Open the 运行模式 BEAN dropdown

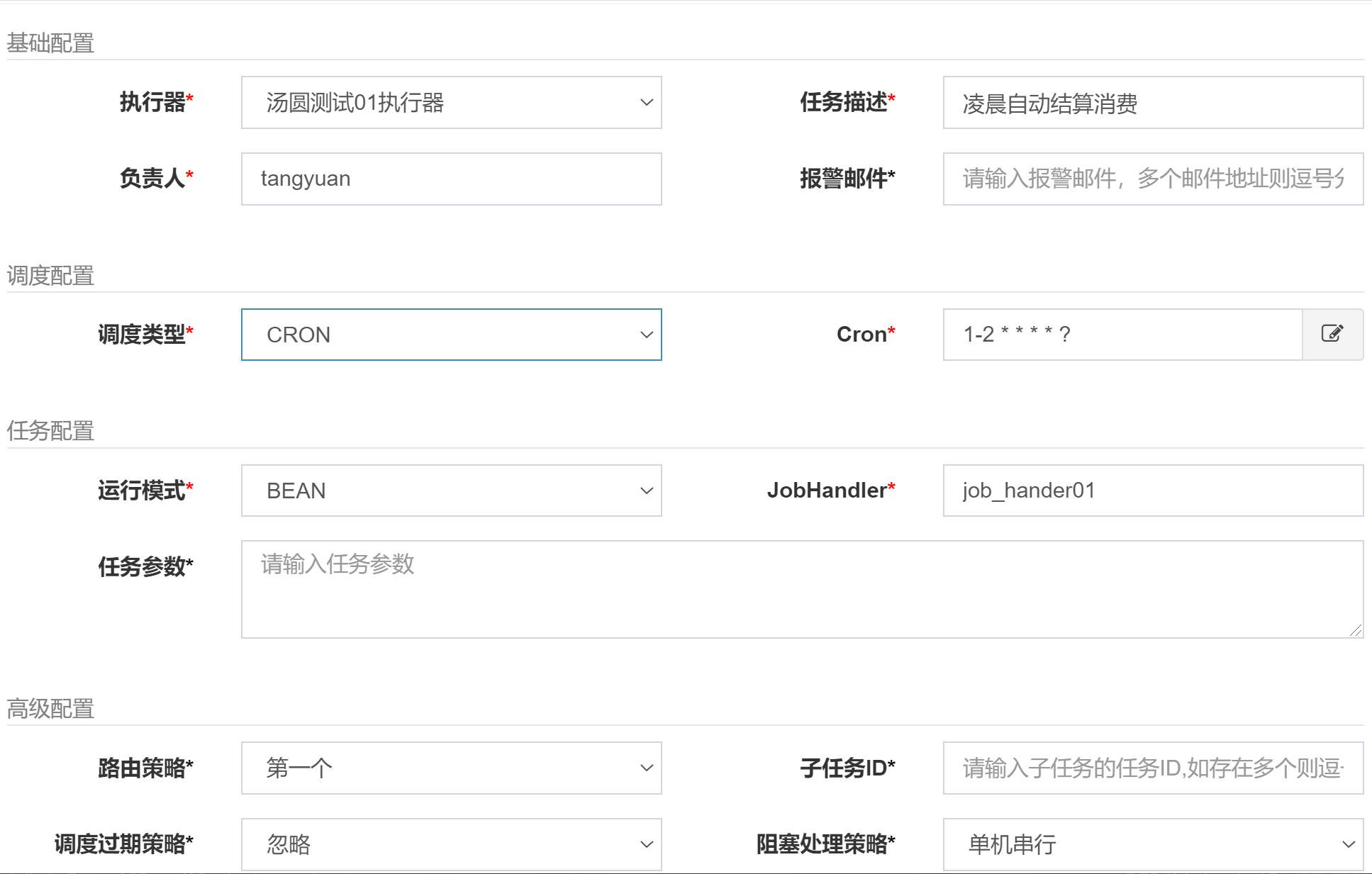[x=451, y=491]
